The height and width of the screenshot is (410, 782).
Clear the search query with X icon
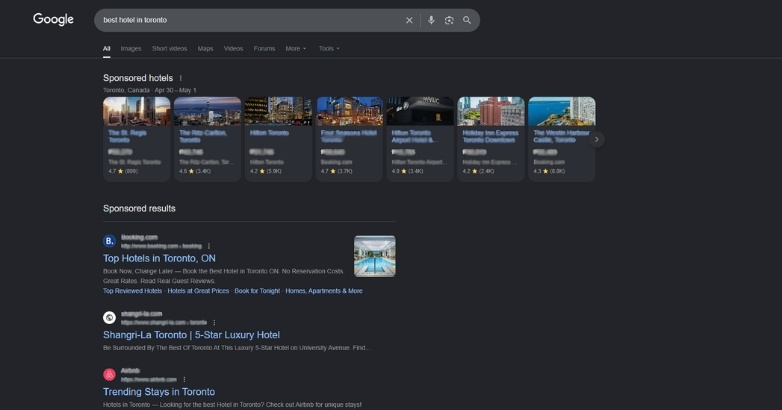pos(409,20)
